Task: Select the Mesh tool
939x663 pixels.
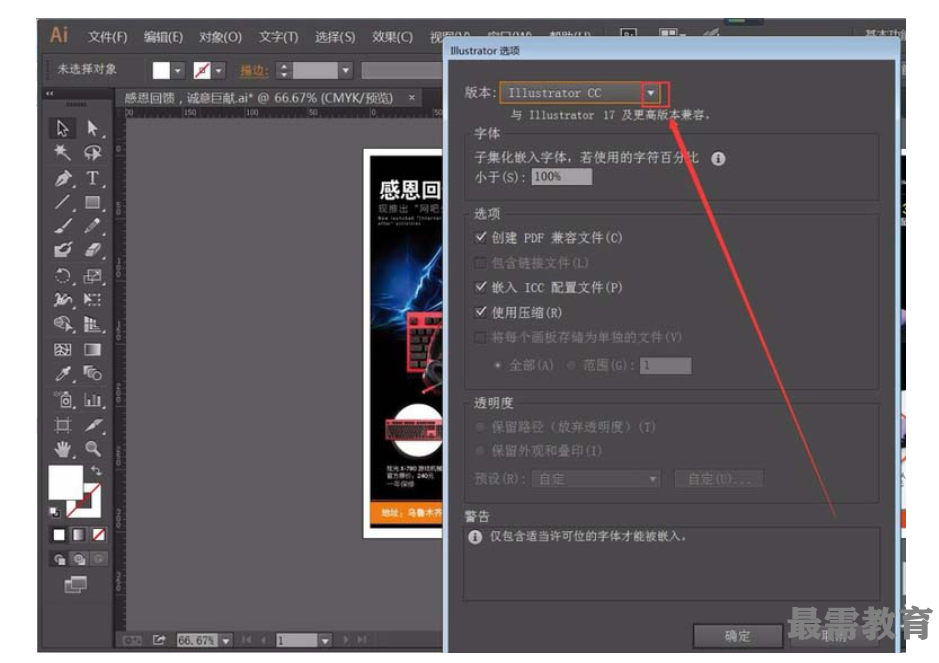Action: pos(62,349)
